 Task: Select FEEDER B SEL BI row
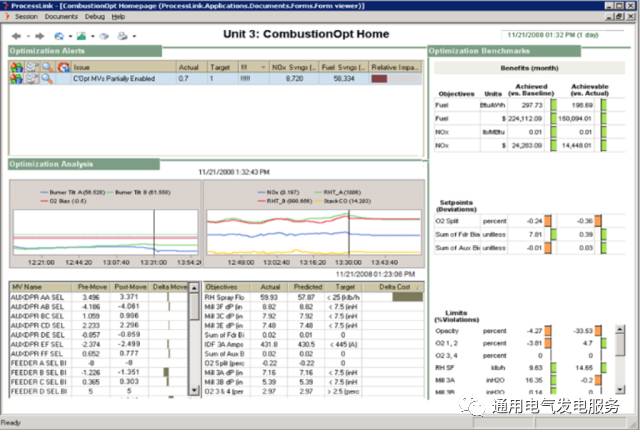pos(99,372)
